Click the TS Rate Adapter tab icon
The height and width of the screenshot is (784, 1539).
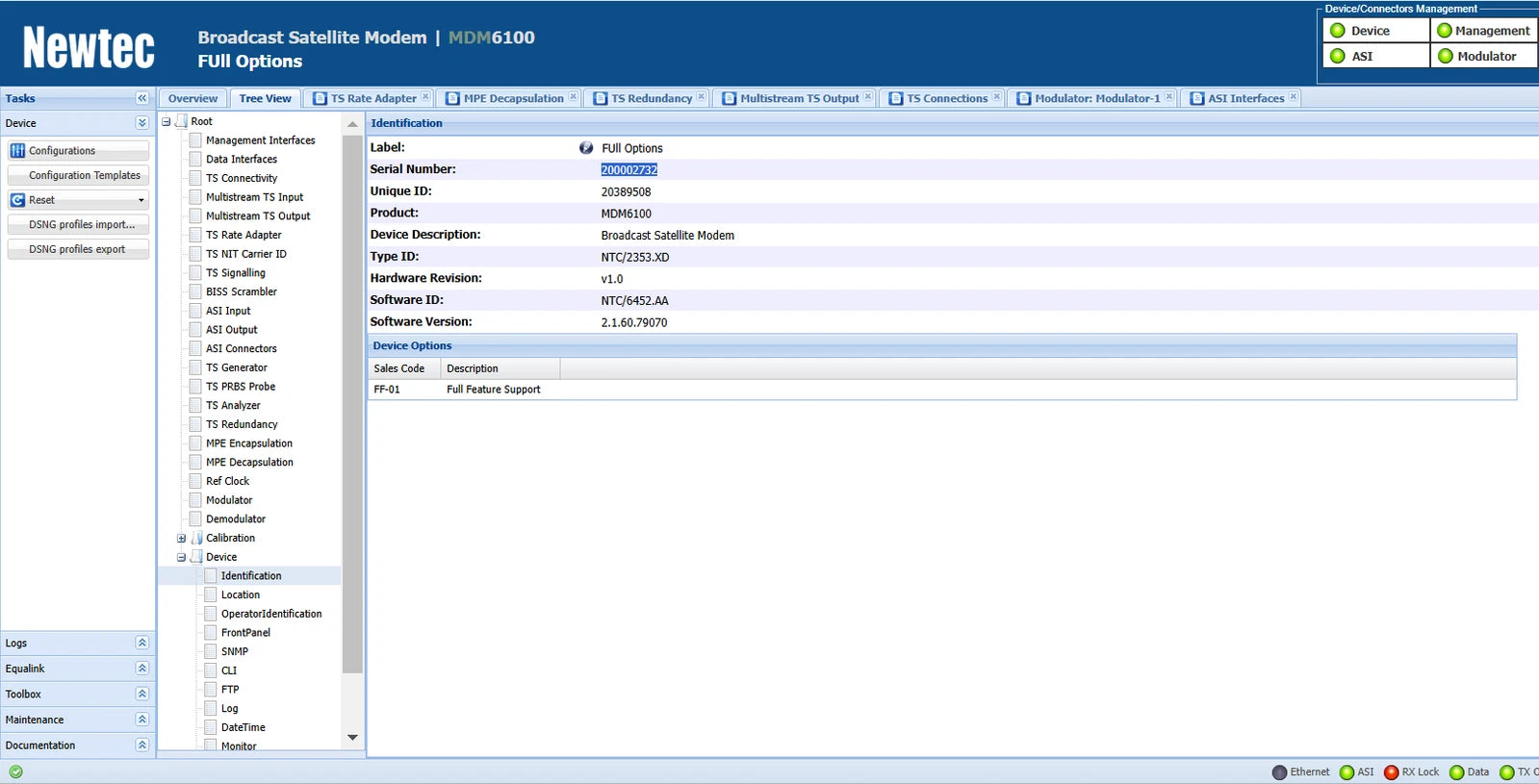[321, 98]
